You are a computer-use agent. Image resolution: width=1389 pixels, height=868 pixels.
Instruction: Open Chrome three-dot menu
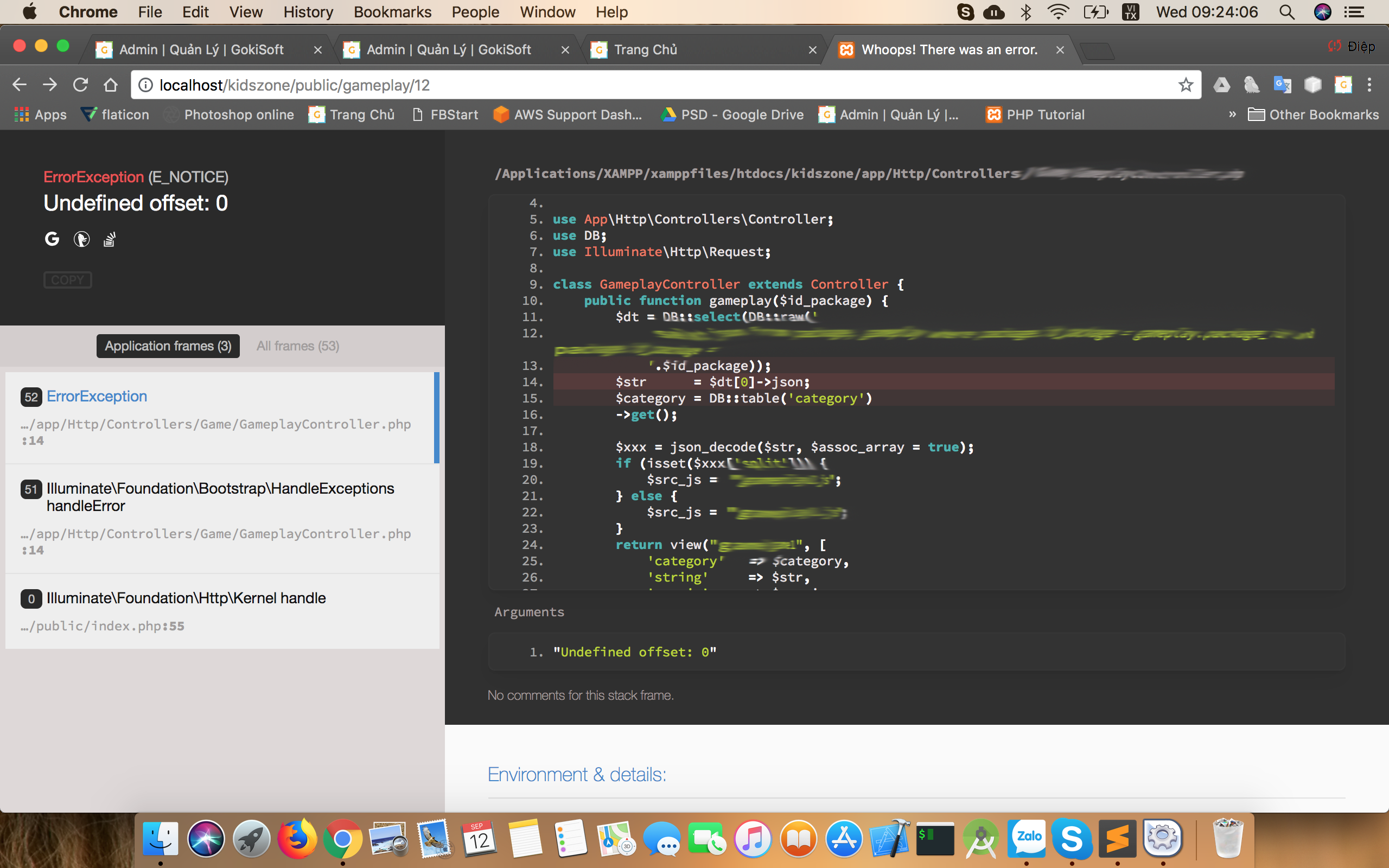(1369, 85)
